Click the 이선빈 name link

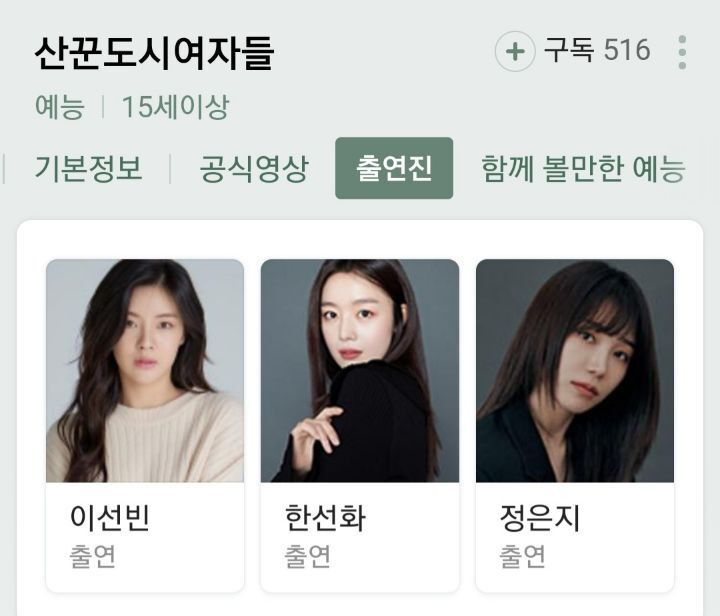110,517
